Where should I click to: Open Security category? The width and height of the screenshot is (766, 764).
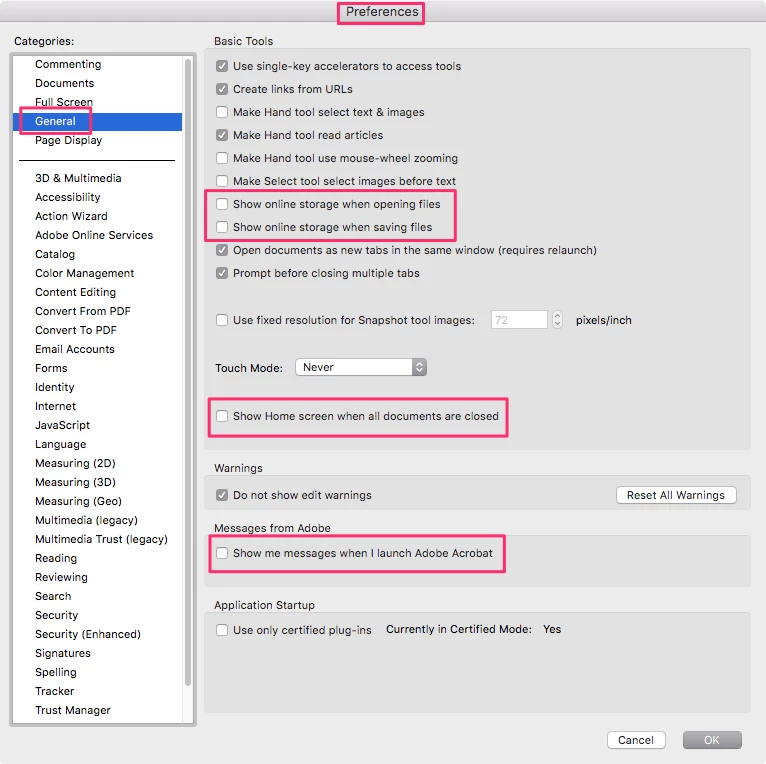(x=56, y=615)
